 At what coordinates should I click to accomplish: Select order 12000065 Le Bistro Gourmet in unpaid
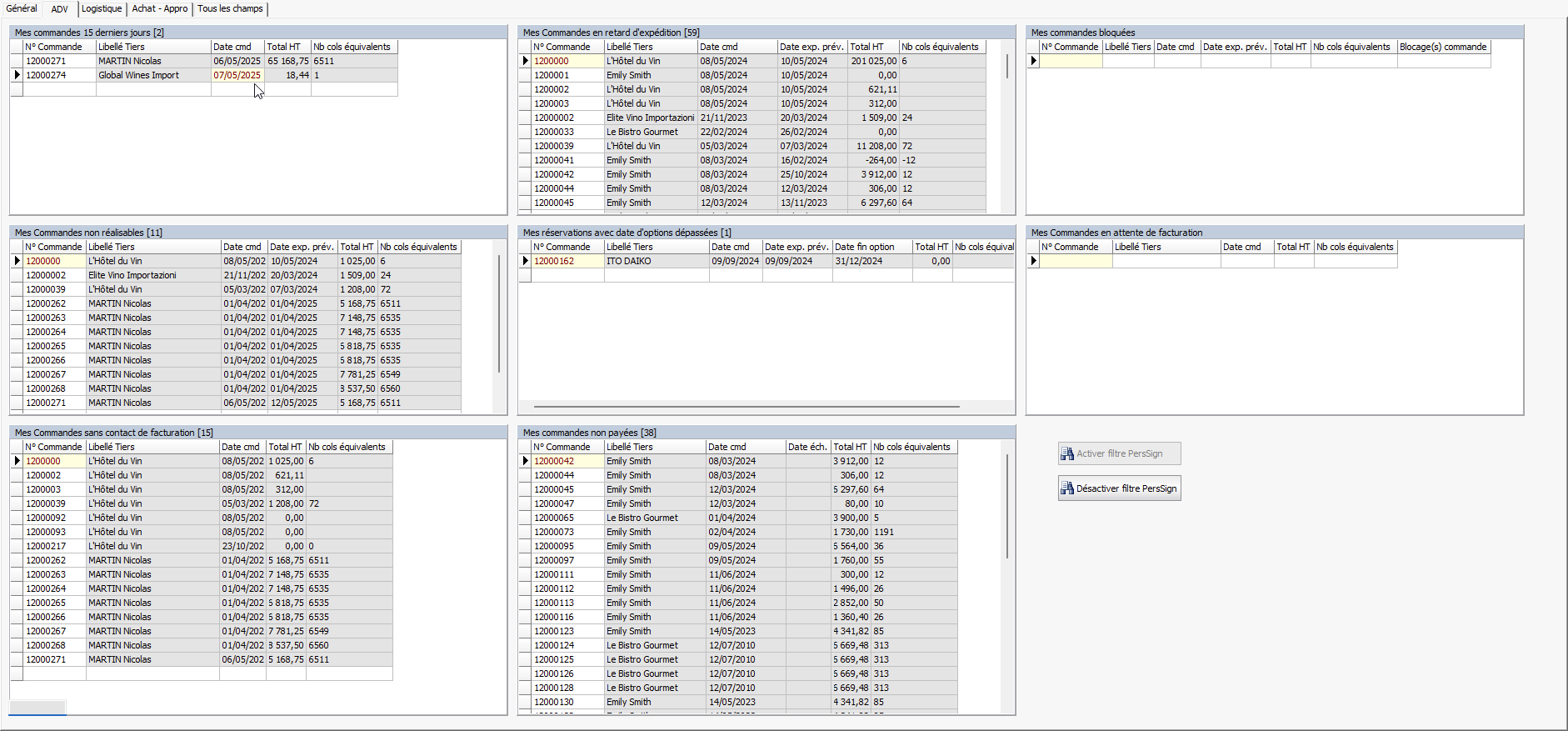(x=554, y=518)
